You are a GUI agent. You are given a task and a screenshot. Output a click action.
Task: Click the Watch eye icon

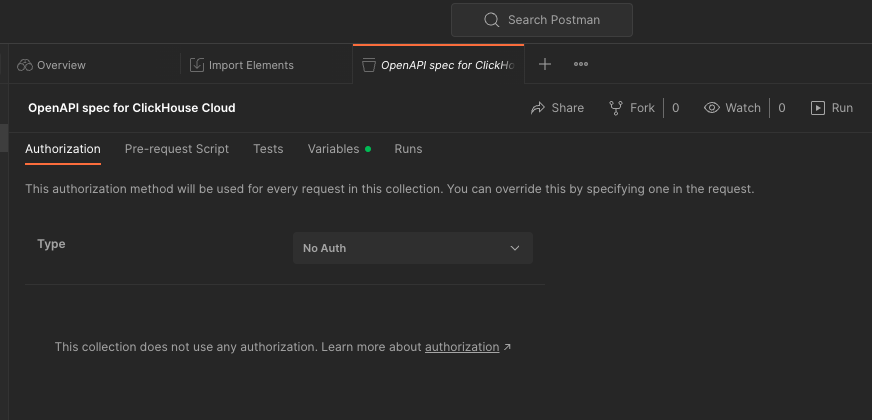coord(712,108)
